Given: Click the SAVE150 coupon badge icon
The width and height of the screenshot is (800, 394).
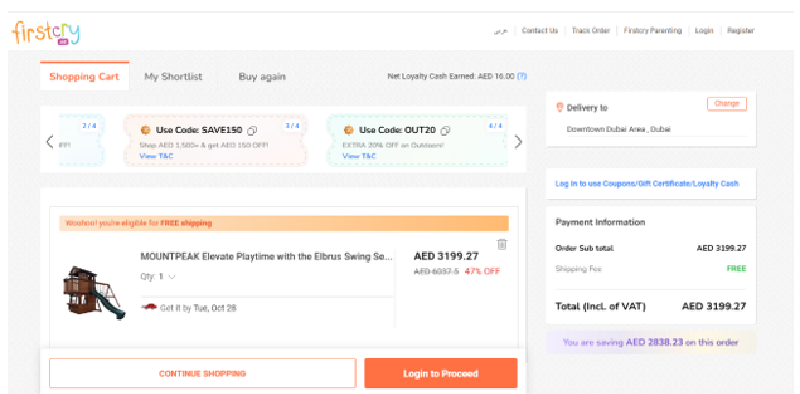Looking at the screenshot, I should [x=145, y=130].
